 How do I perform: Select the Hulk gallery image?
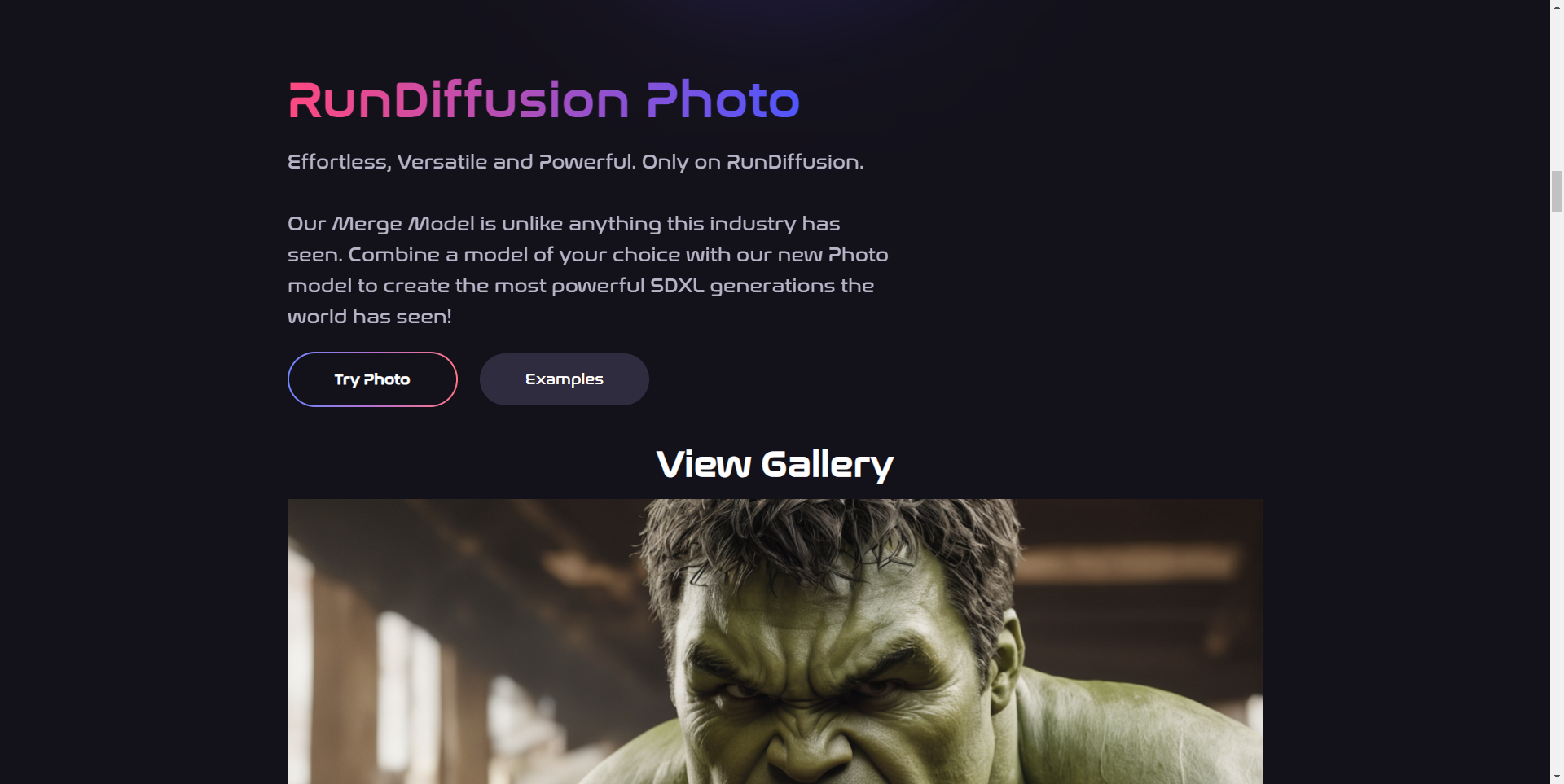[775, 642]
